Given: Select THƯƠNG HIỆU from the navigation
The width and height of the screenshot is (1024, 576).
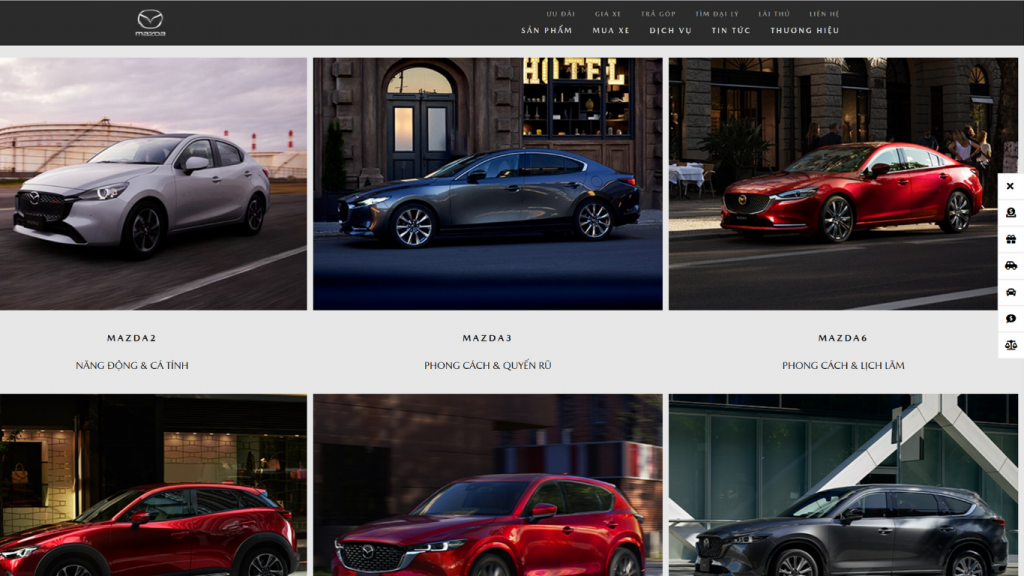Looking at the screenshot, I should click(806, 30).
